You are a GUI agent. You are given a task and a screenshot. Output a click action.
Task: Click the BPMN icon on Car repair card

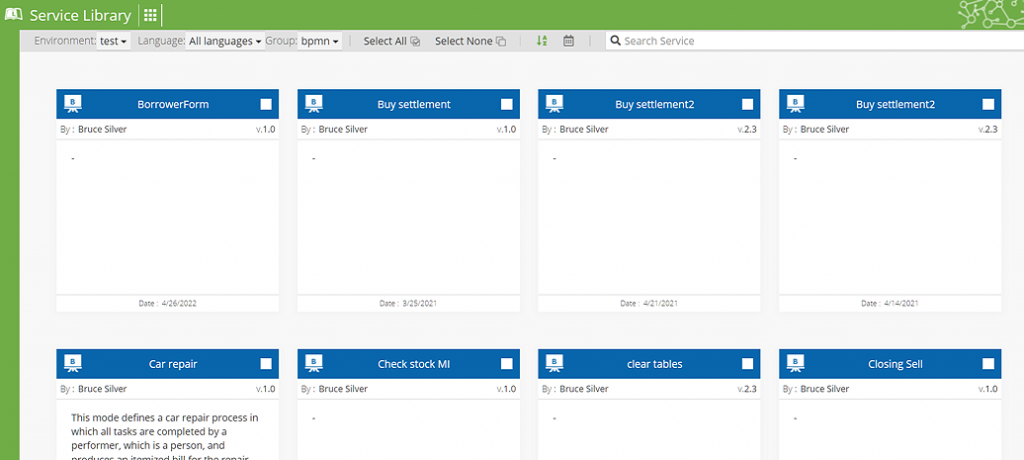pos(73,364)
